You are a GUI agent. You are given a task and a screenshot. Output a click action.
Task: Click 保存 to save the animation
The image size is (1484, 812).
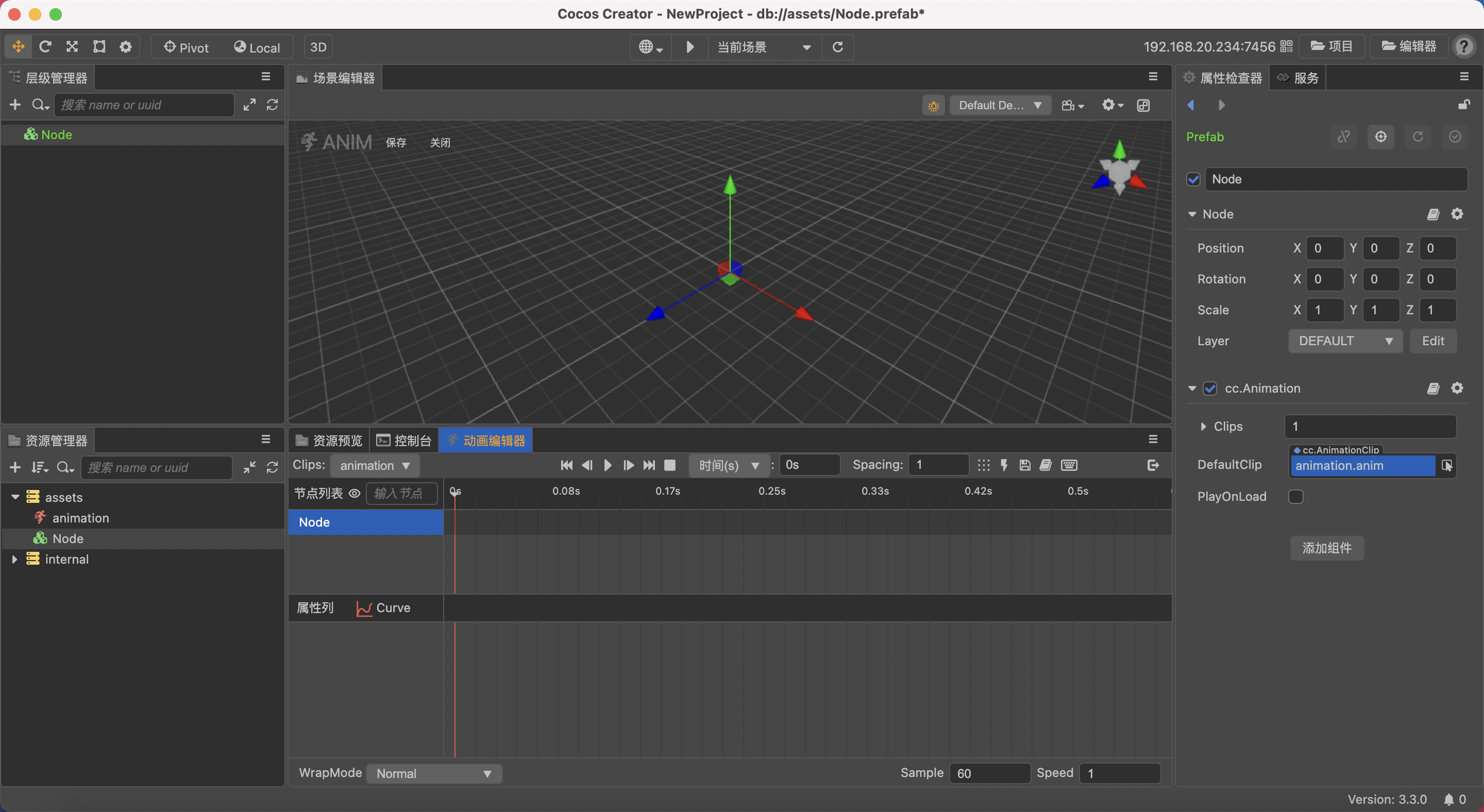pos(396,142)
